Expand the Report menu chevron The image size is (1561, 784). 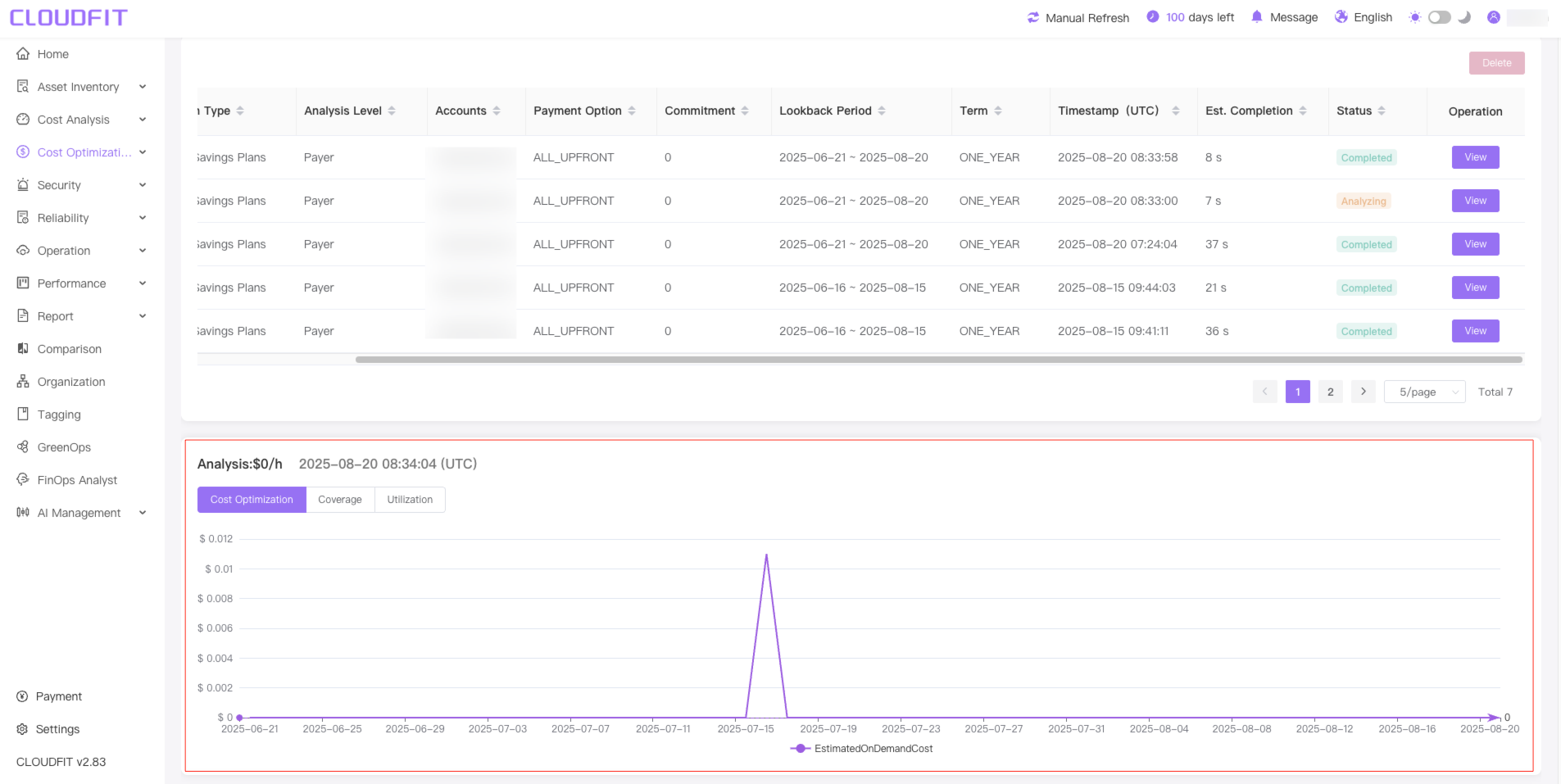(143, 316)
